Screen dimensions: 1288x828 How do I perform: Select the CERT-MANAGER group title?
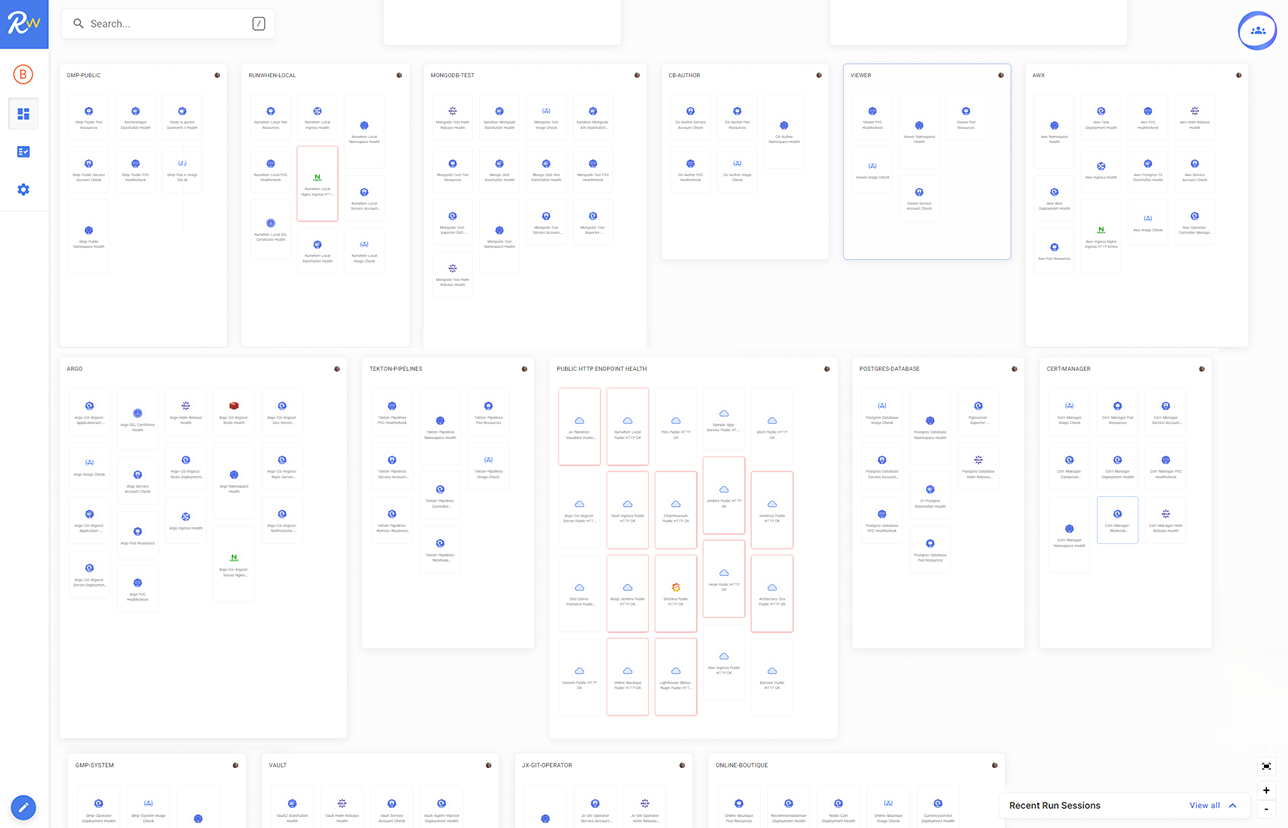point(1068,369)
